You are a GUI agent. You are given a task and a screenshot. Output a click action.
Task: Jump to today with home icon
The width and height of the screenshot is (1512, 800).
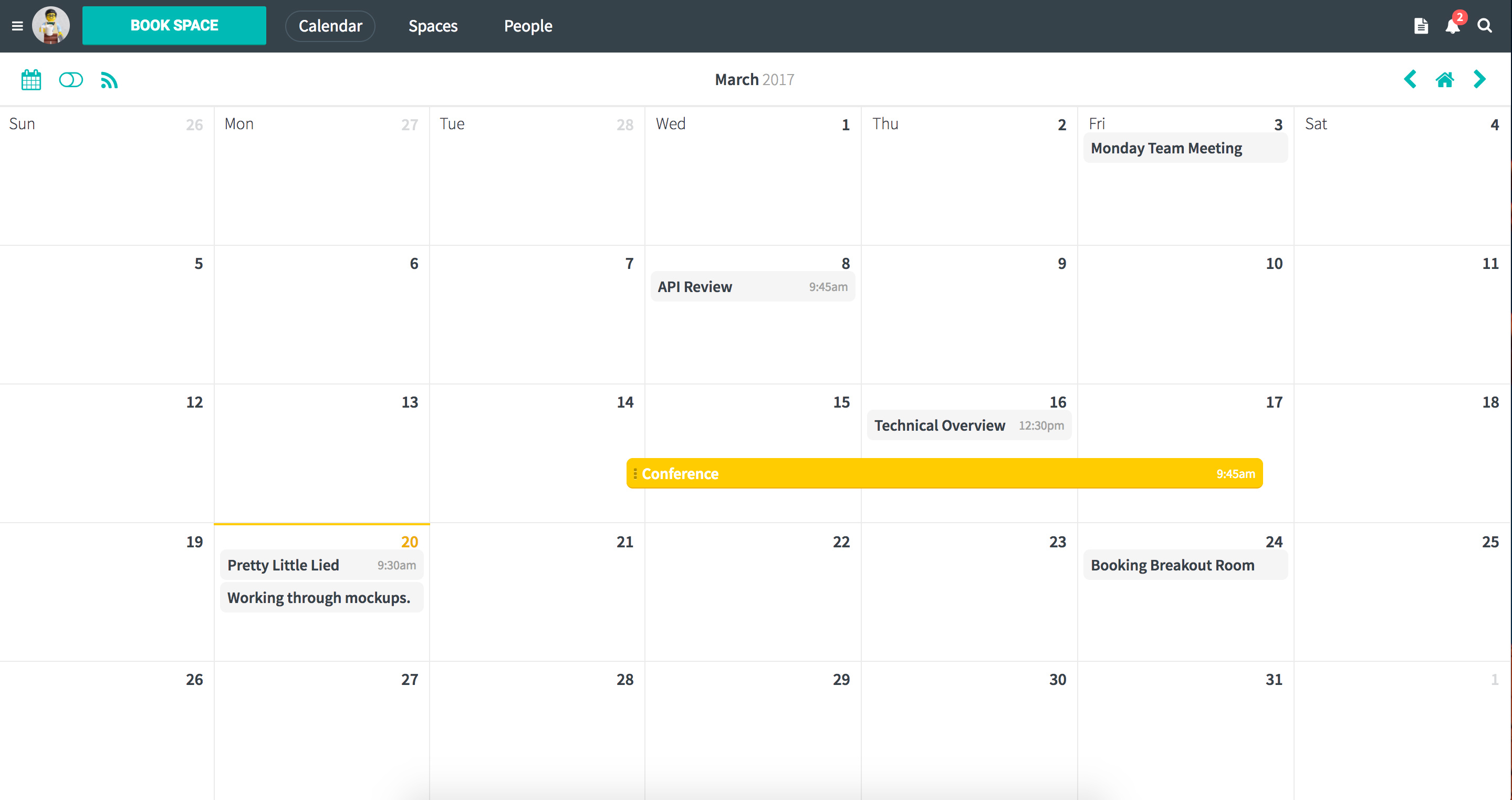[x=1444, y=79]
